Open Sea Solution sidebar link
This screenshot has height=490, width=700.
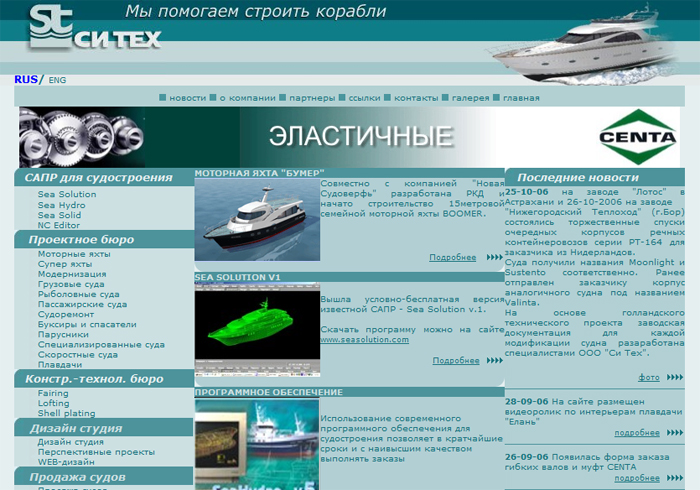click(x=67, y=195)
